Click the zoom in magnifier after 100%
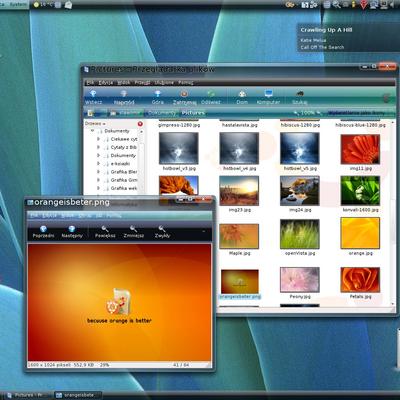This screenshot has width=400, height=400. click(x=318, y=113)
